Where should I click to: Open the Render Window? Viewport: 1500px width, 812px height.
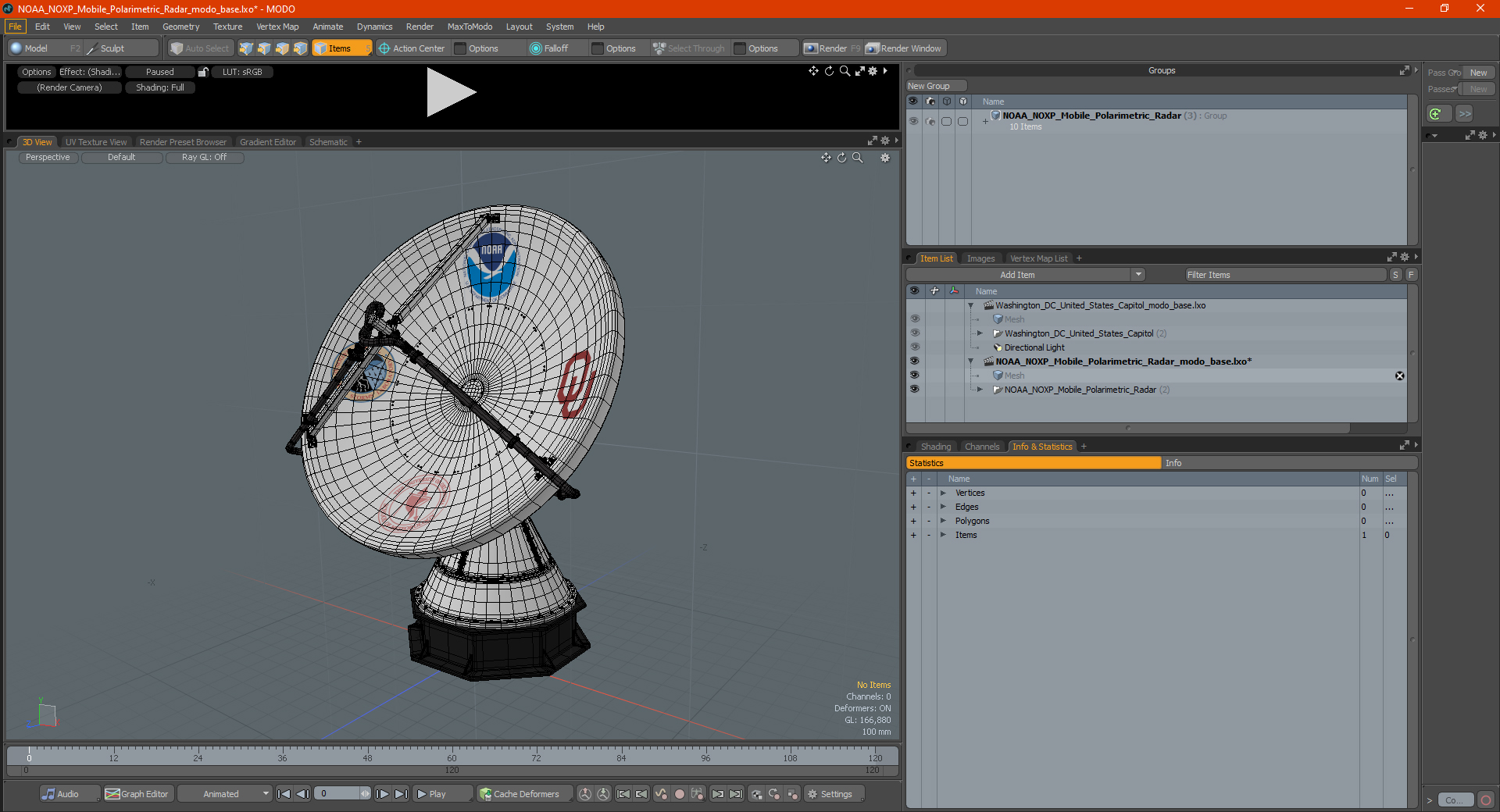(x=904, y=48)
